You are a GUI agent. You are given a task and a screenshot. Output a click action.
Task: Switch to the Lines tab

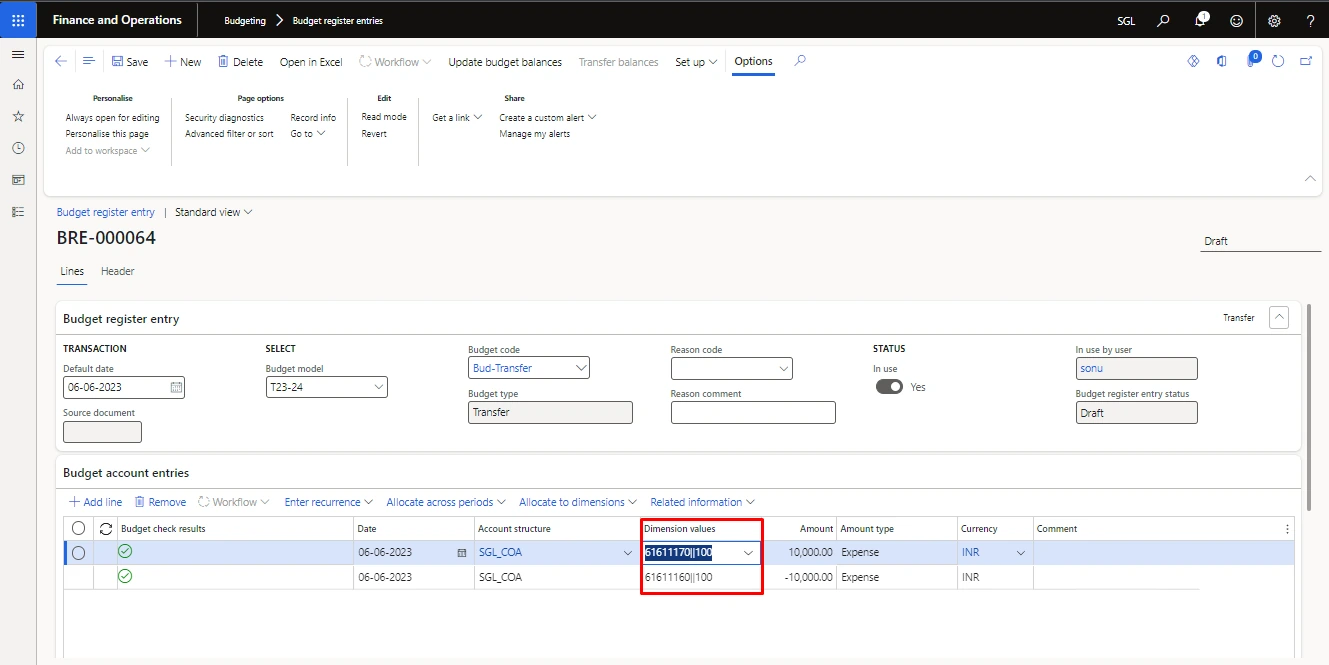[x=72, y=271]
